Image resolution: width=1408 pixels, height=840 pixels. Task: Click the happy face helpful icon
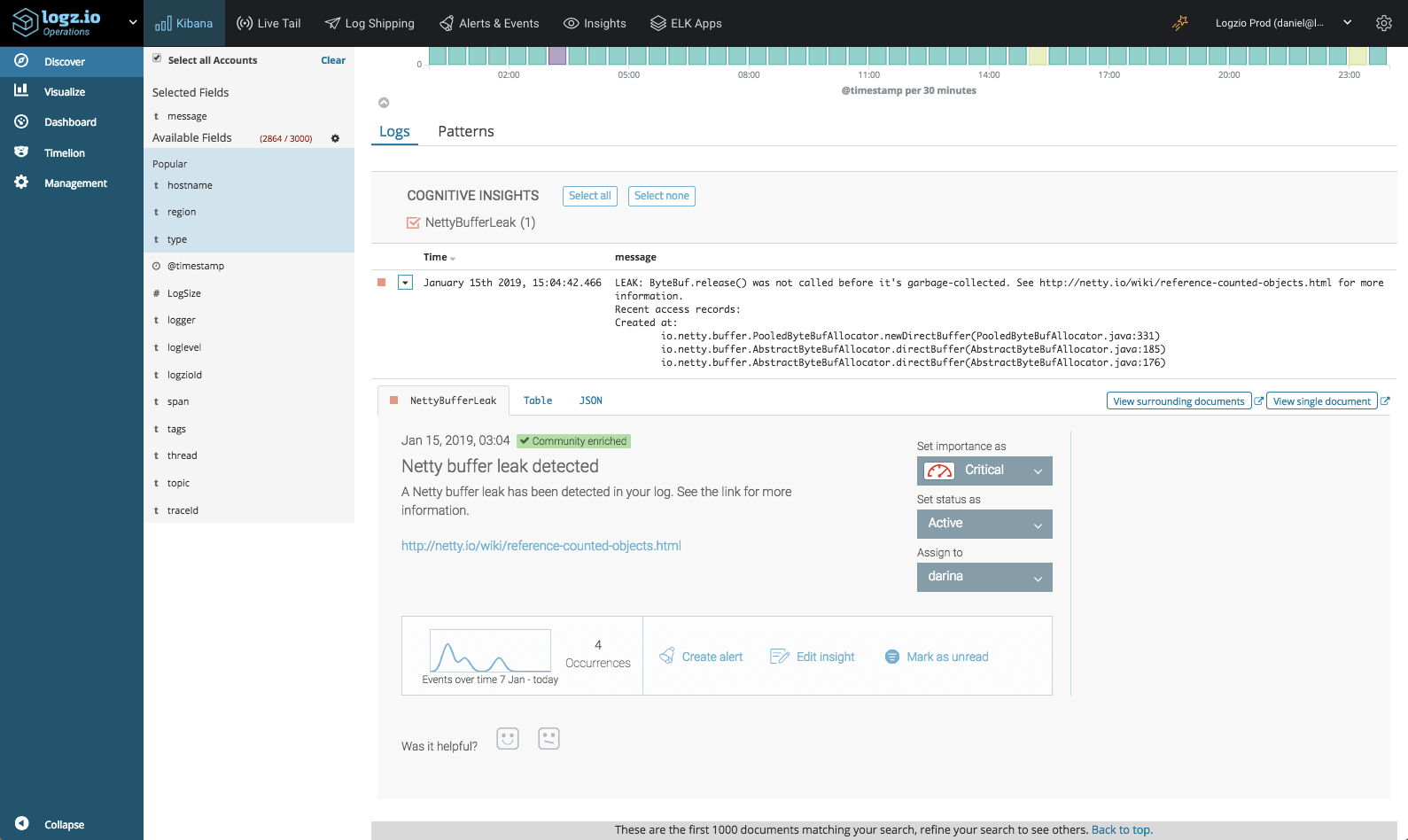[x=508, y=739]
